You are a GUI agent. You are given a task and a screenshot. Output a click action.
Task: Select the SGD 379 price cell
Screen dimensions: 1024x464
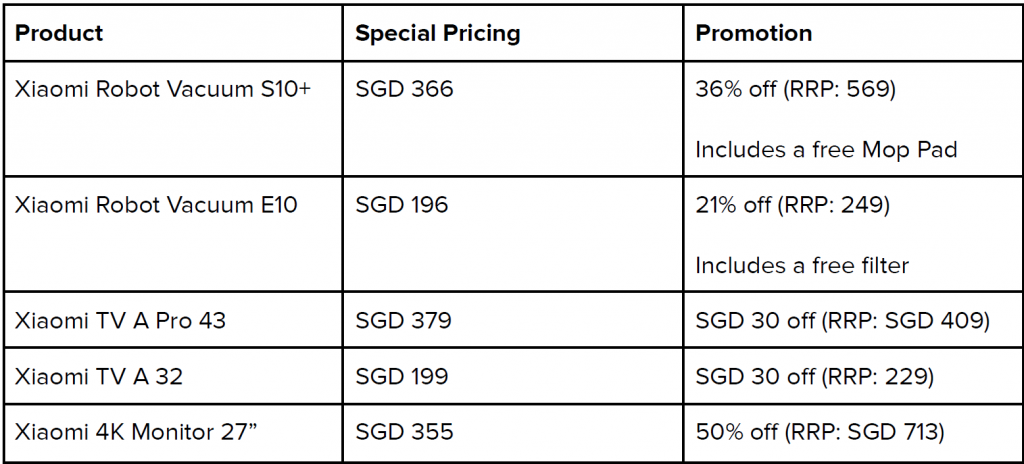(x=513, y=320)
